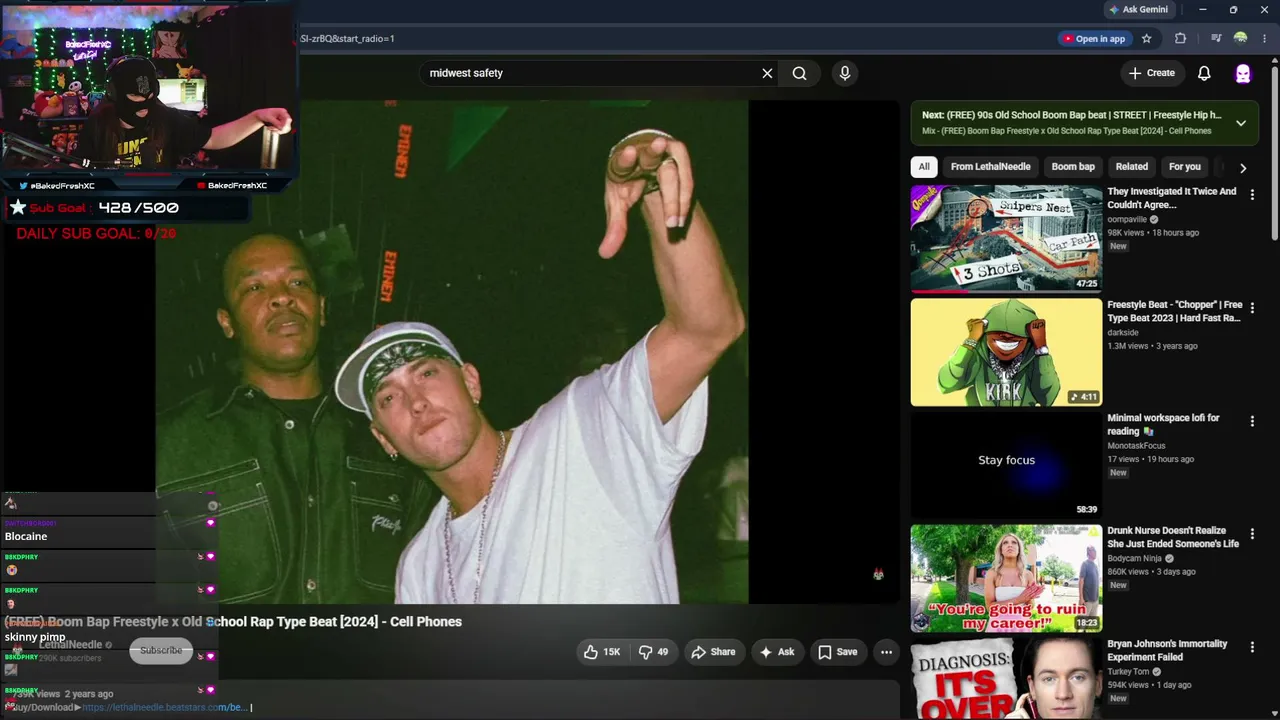Screen dimensions: 1280x720
Task: Subscribe to the LethalNeedle channel
Action: tap(161, 650)
